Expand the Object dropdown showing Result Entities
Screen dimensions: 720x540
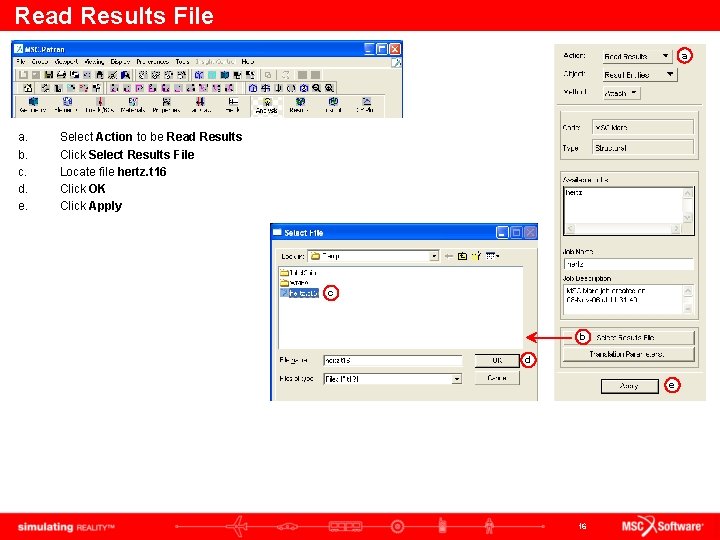click(x=640, y=74)
